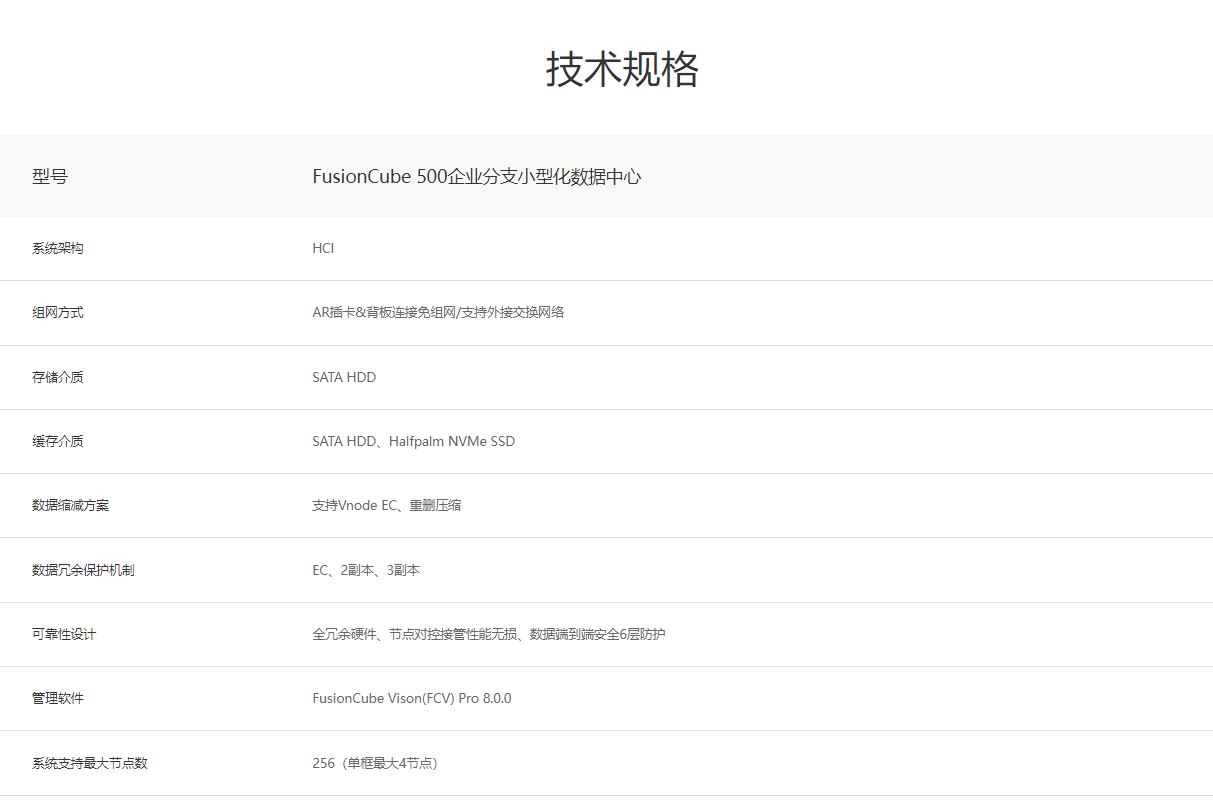This screenshot has height=802, width=1213.
Task: Select 支持Vnode EC、重删压缩 value
Action: pyautogui.click(x=387, y=505)
